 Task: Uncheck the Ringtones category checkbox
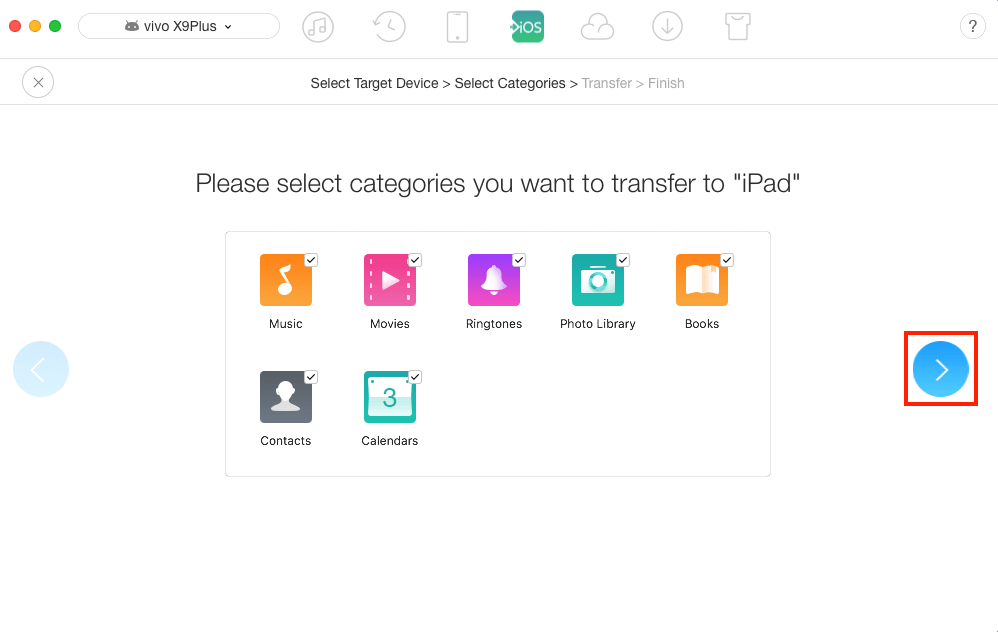(519, 260)
